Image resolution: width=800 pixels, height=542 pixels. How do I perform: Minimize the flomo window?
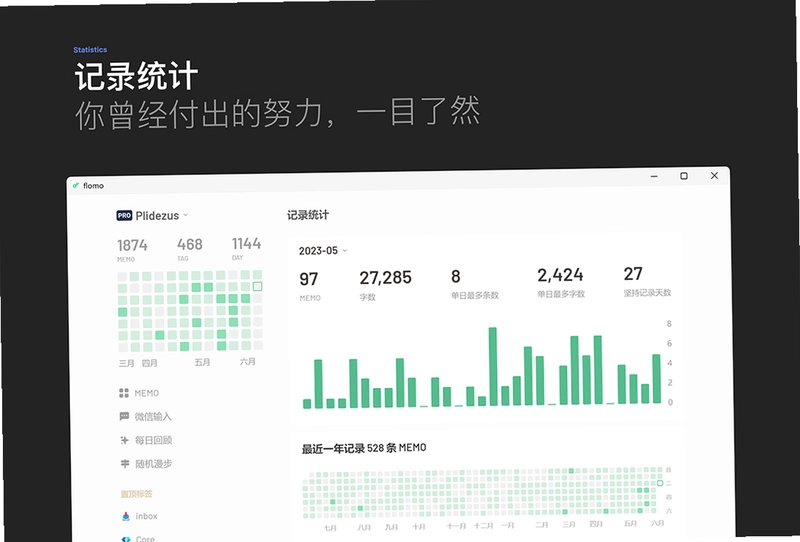coord(654,177)
